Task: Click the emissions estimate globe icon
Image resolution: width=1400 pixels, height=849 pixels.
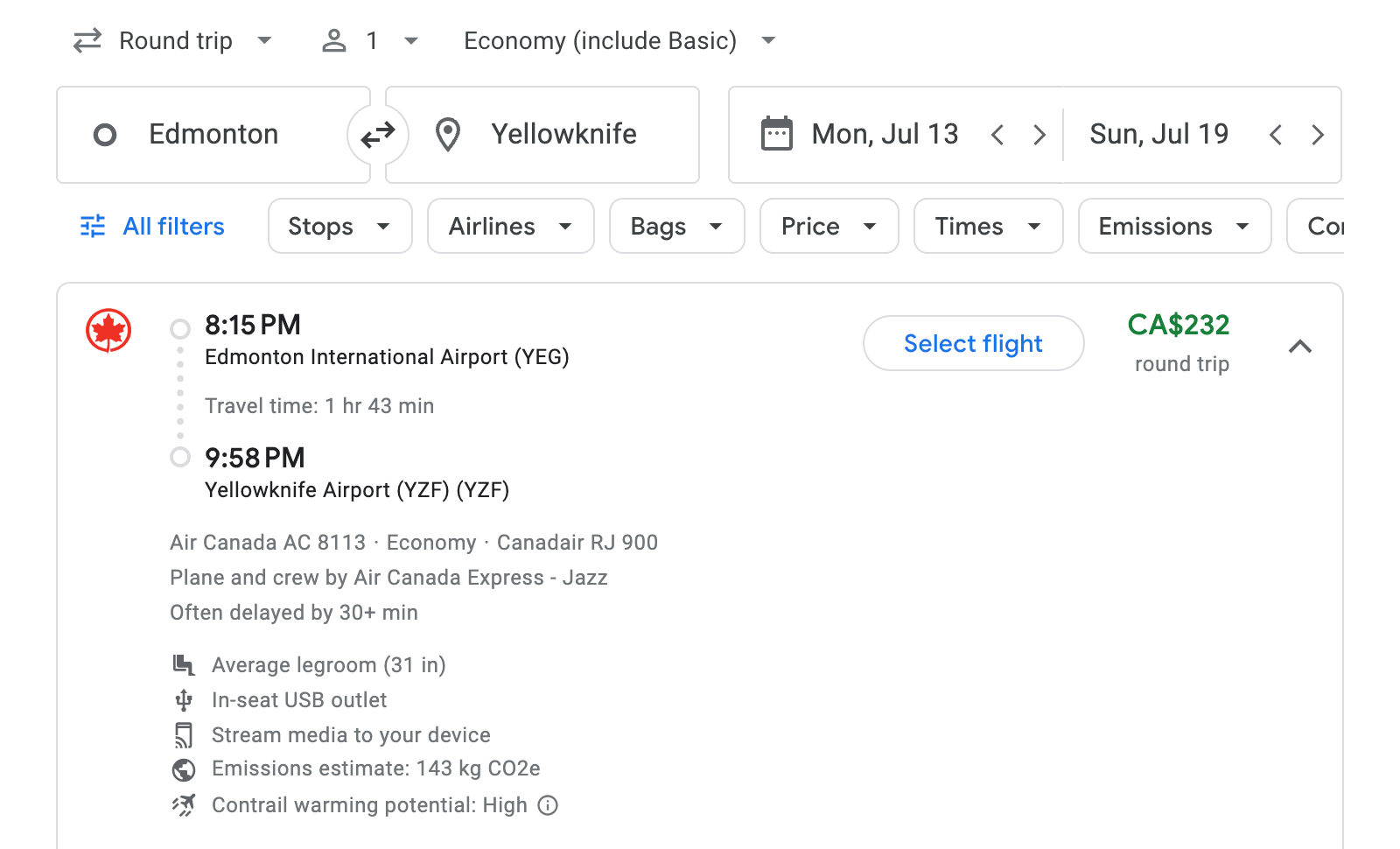Action: coord(183,769)
